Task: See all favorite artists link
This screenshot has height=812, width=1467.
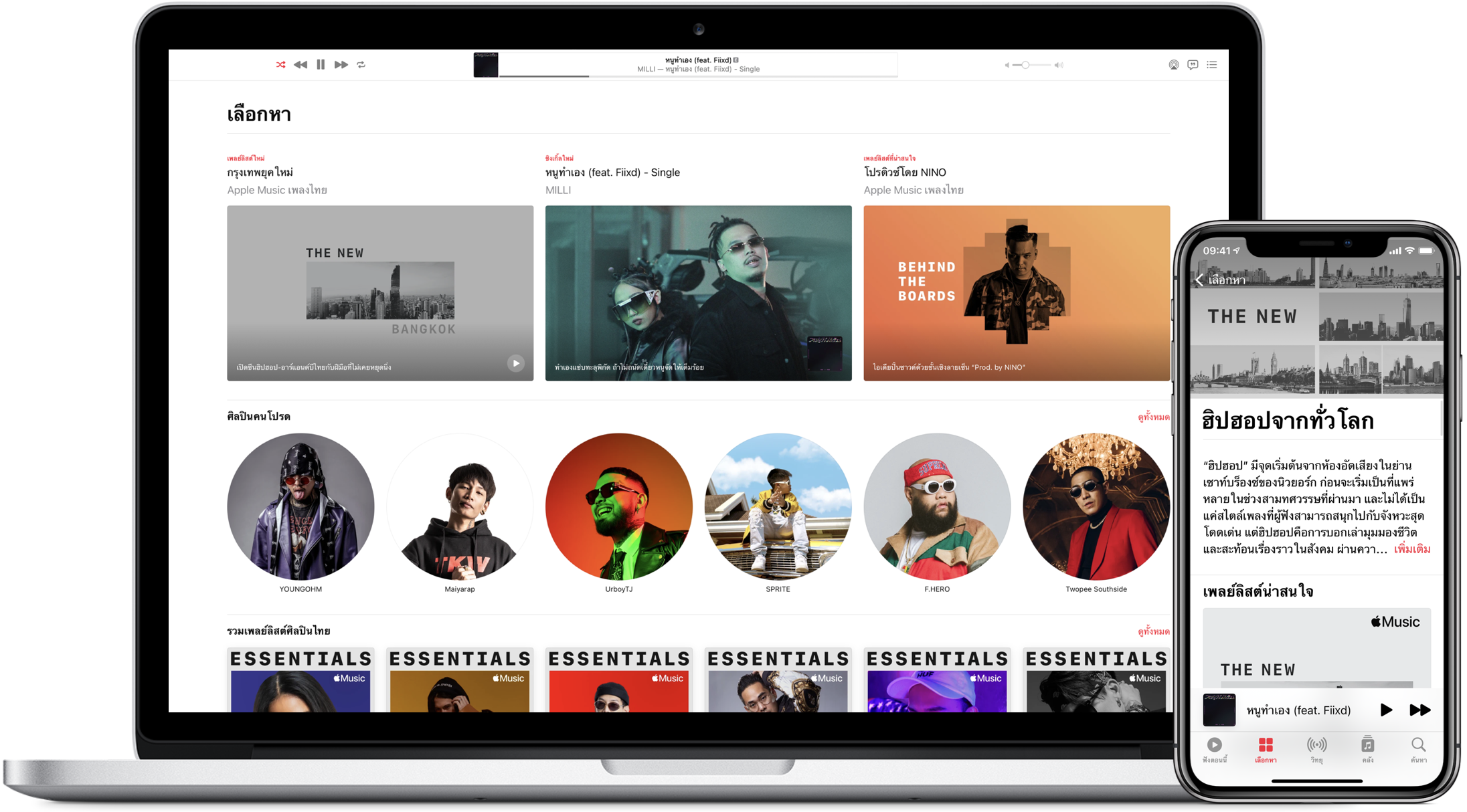Action: point(1153,417)
